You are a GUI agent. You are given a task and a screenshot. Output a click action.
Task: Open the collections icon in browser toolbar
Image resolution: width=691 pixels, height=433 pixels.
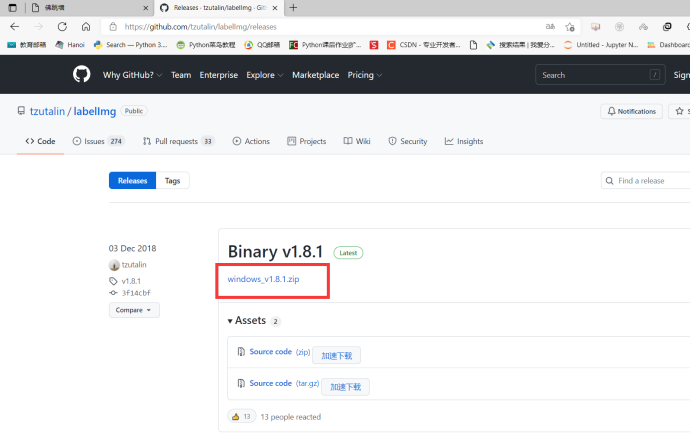point(667,27)
